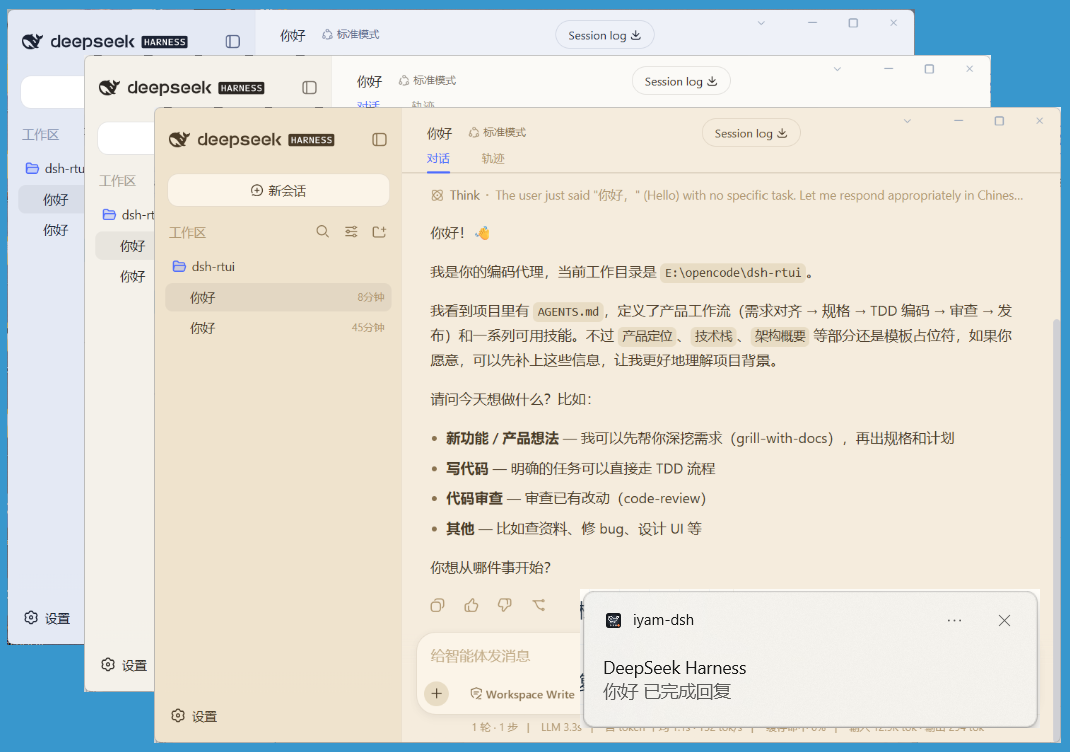Select second 你好 chat in back window

tap(56, 230)
